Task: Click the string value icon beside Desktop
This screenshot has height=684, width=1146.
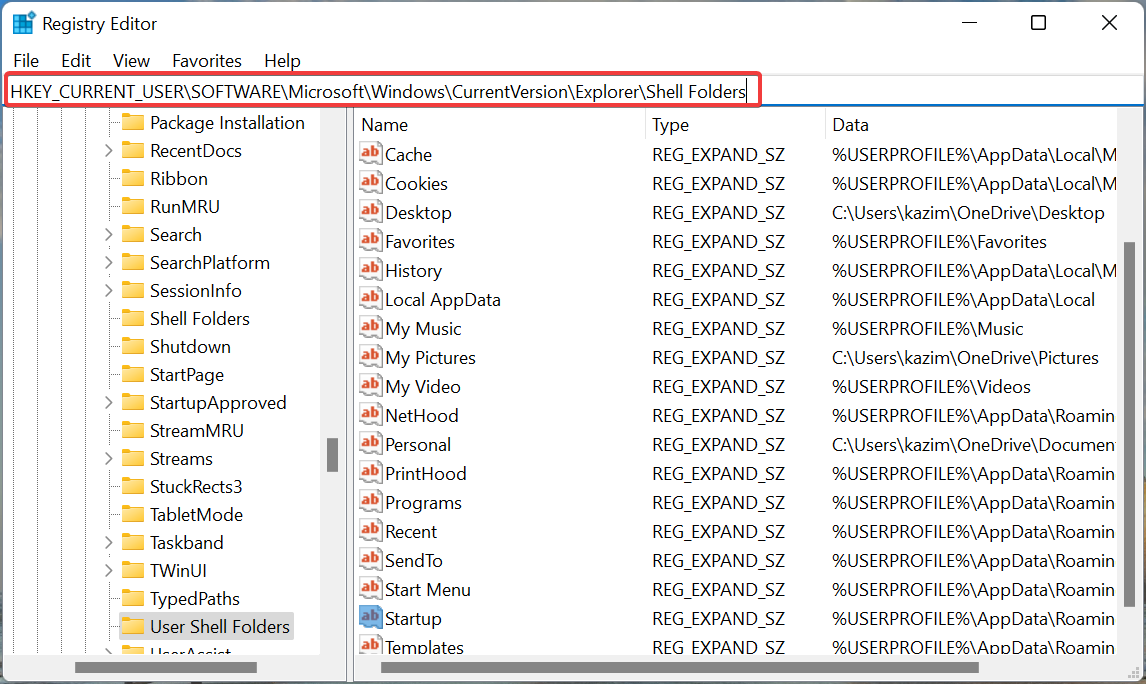Action: click(371, 212)
